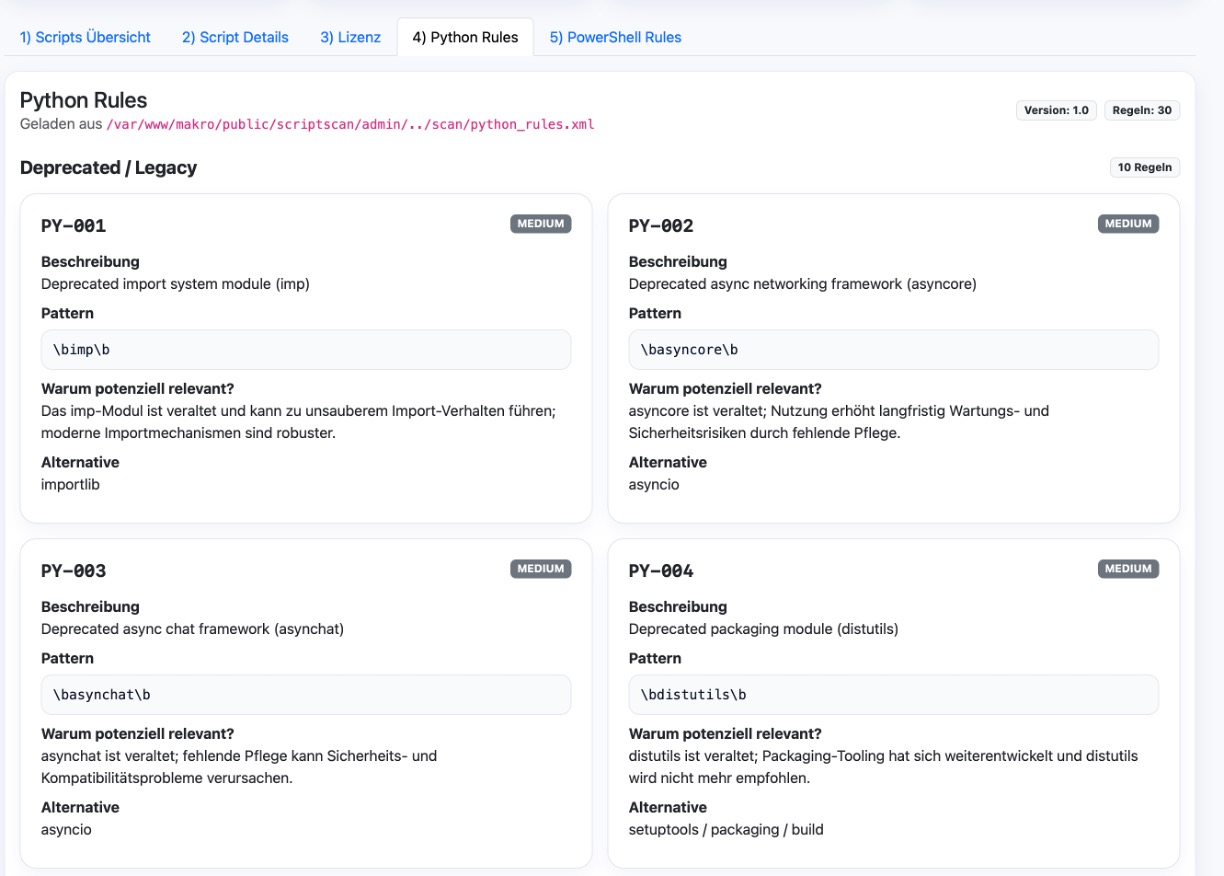Click the MEDIUM badge on PY-001
The image size is (1224, 876).
(540, 224)
